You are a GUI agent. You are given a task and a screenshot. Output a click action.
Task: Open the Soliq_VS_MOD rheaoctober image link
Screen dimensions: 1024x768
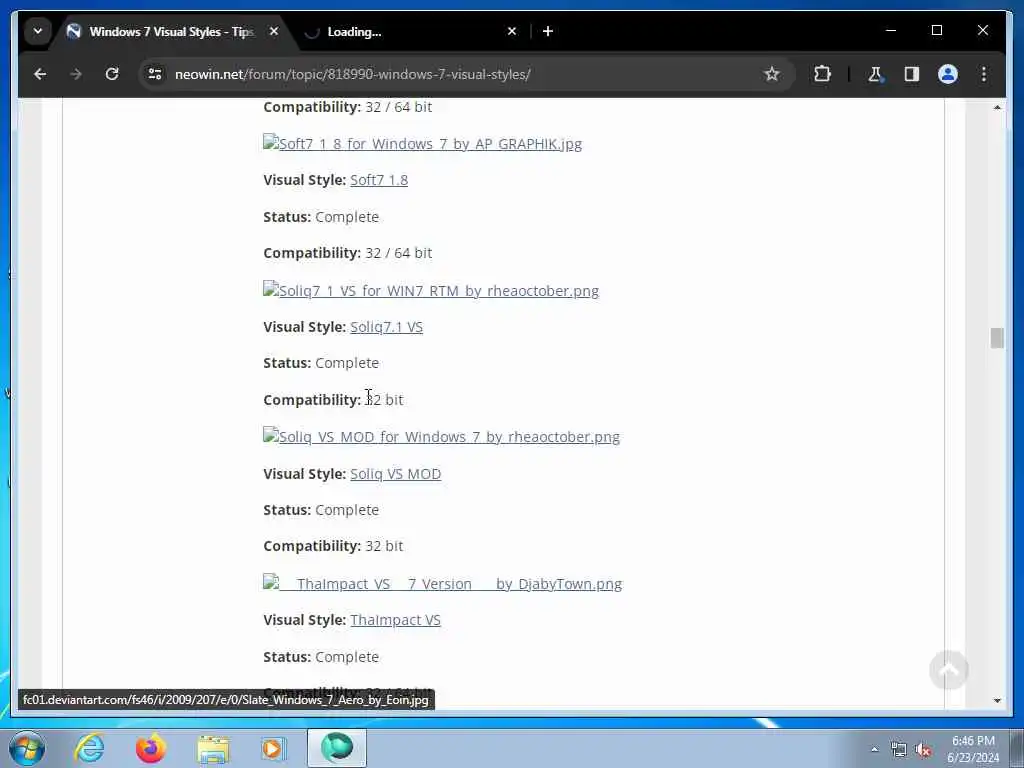pyautogui.click(x=441, y=436)
